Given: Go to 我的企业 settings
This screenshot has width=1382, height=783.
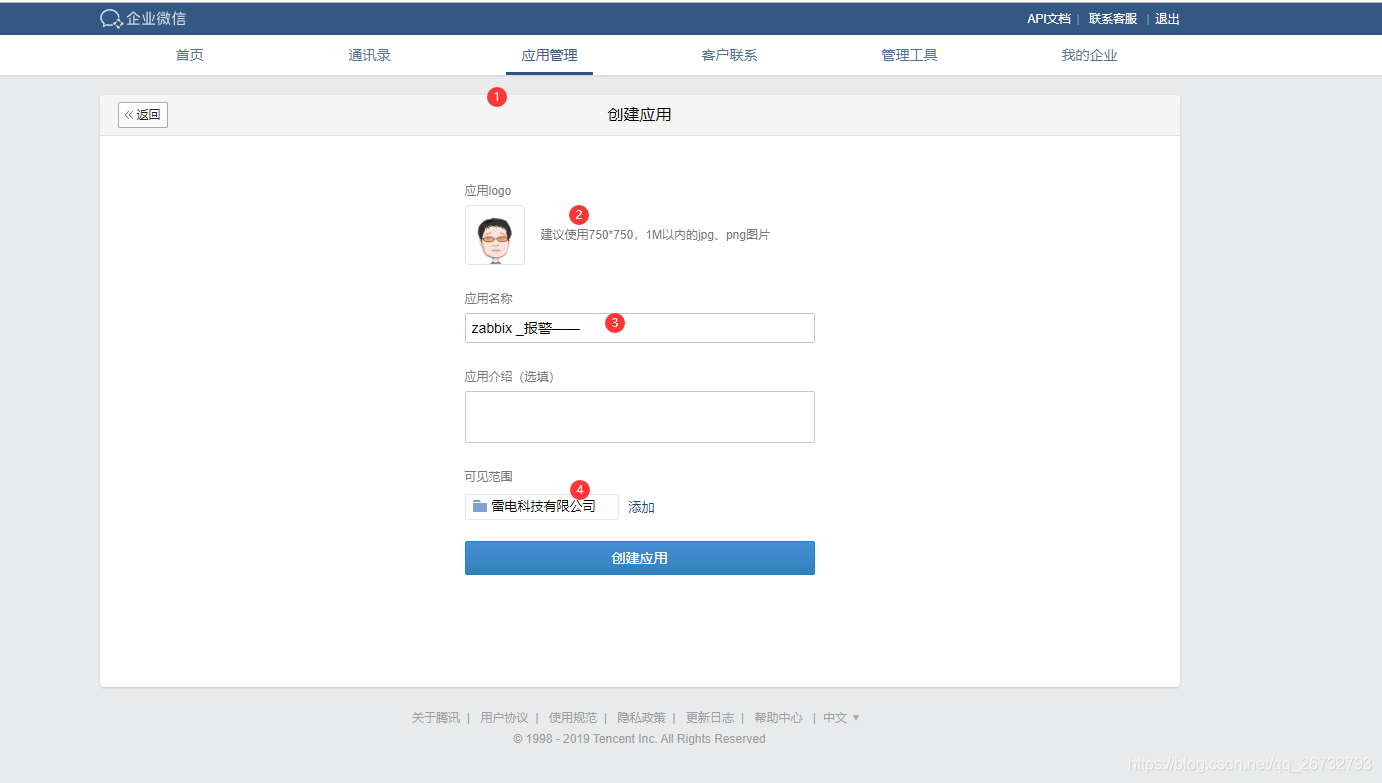Looking at the screenshot, I should click(1089, 55).
